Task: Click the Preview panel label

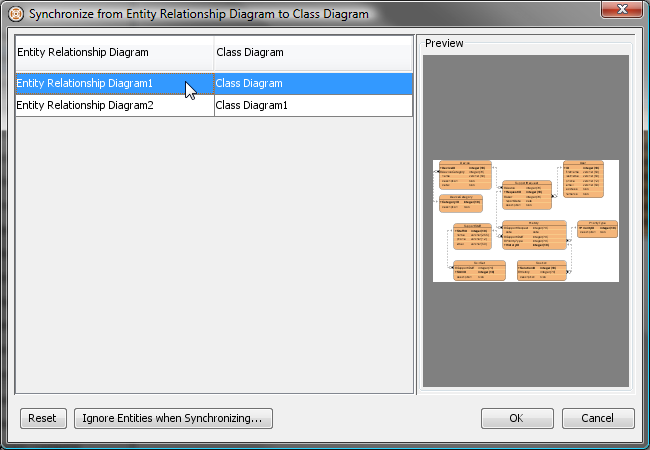Action: point(444,43)
